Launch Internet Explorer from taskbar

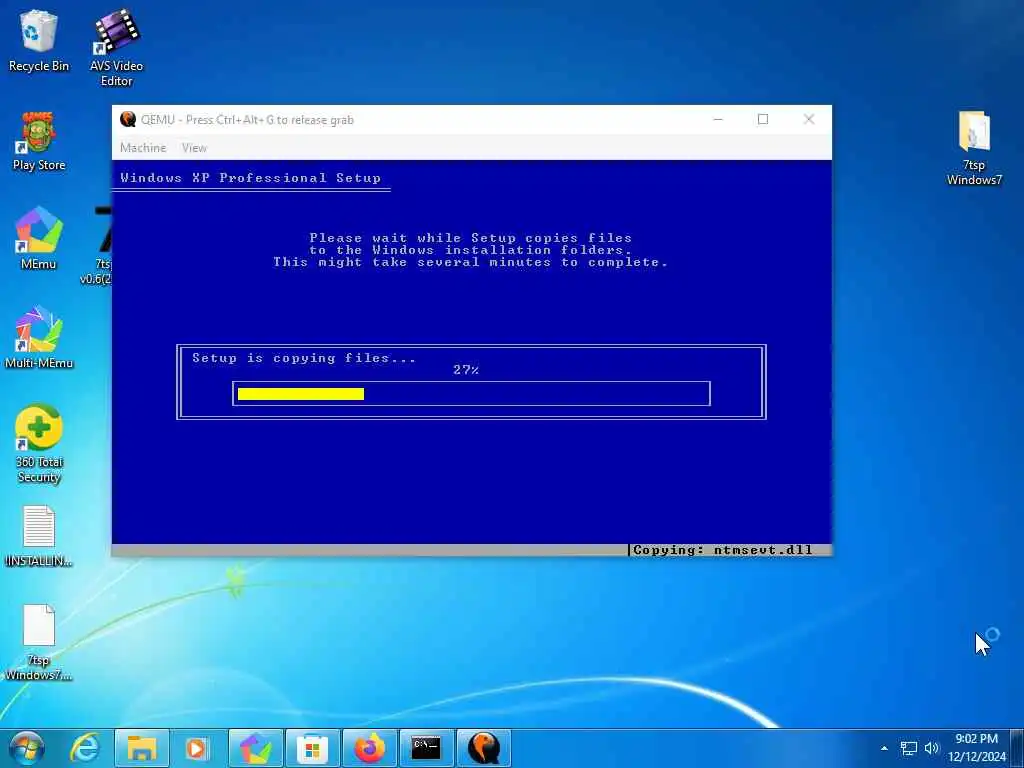tap(85, 748)
